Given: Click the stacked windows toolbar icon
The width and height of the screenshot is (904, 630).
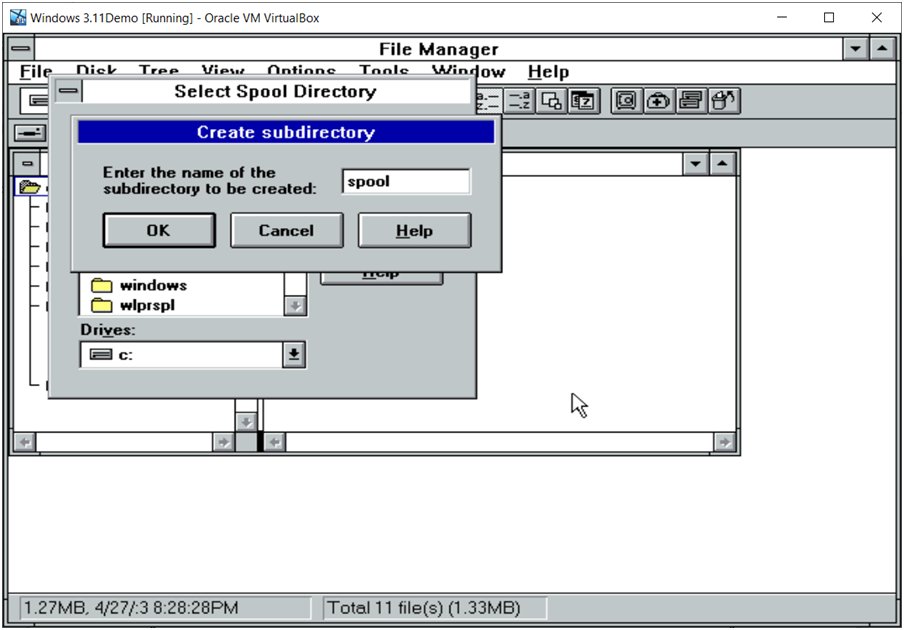Looking at the screenshot, I should 691,101.
